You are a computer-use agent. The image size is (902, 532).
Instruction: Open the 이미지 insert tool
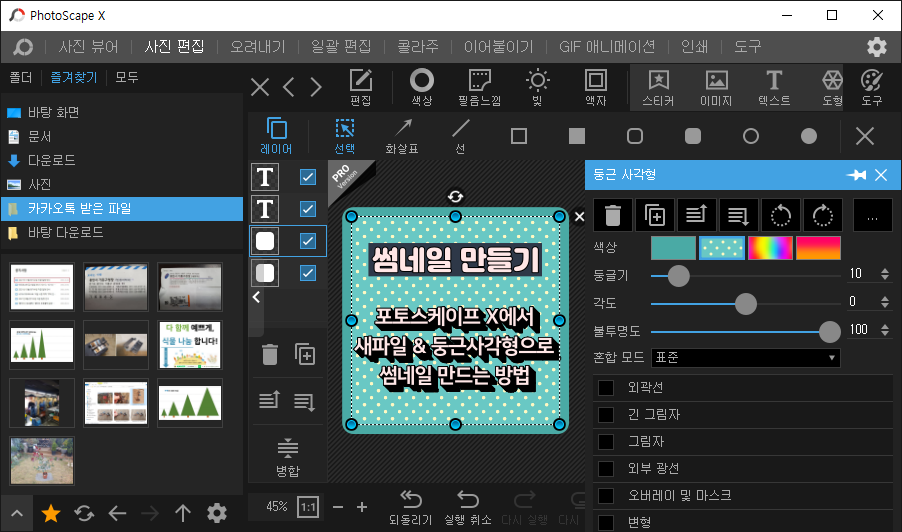[716, 87]
